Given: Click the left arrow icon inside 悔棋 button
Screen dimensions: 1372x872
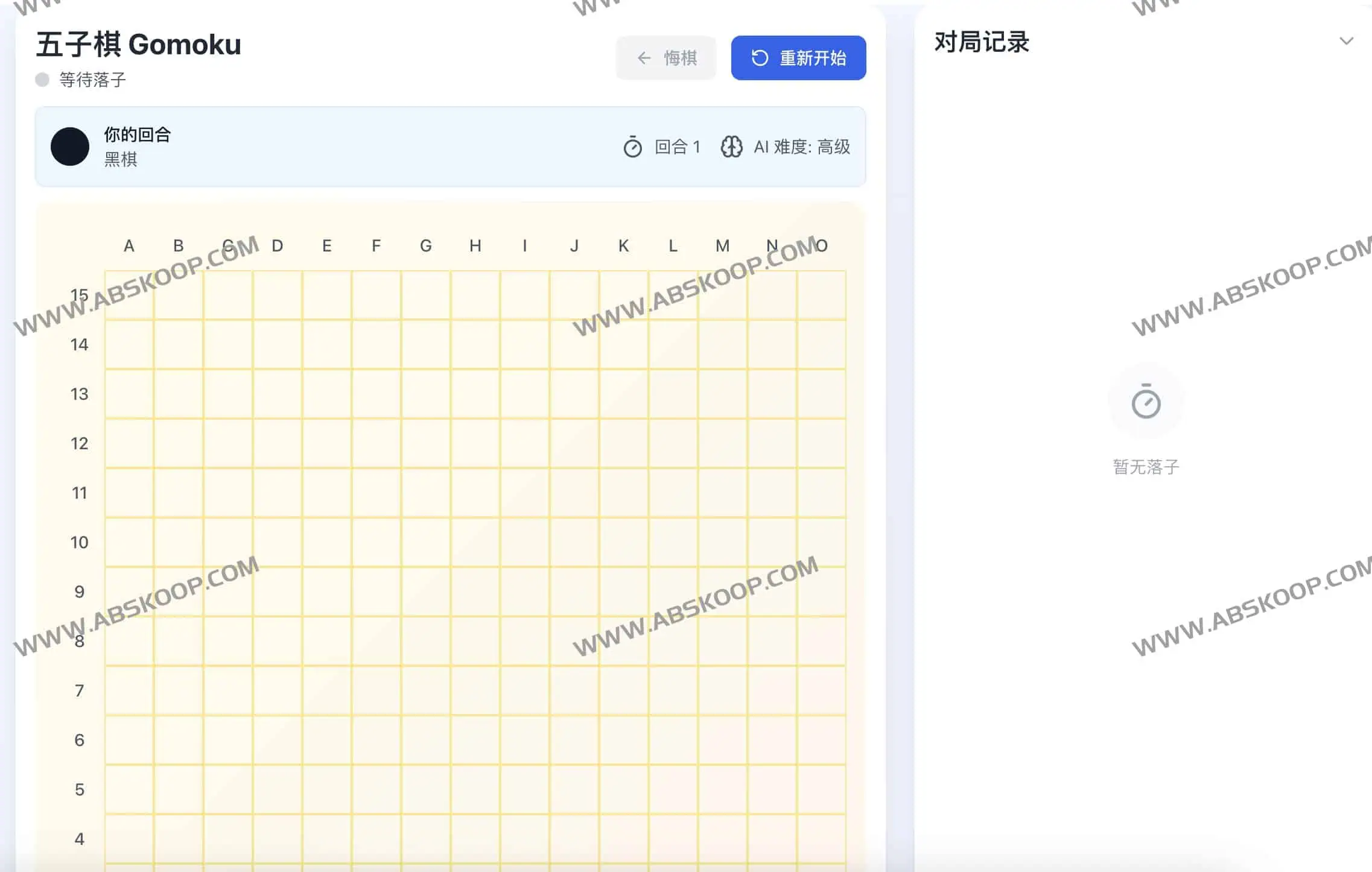Looking at the screenshot, I should (x=643, y=58).
